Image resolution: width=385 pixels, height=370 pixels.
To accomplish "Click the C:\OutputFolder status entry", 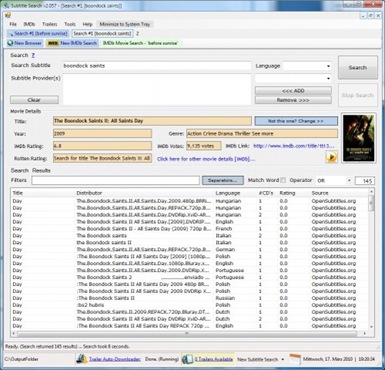I will 22,359.
